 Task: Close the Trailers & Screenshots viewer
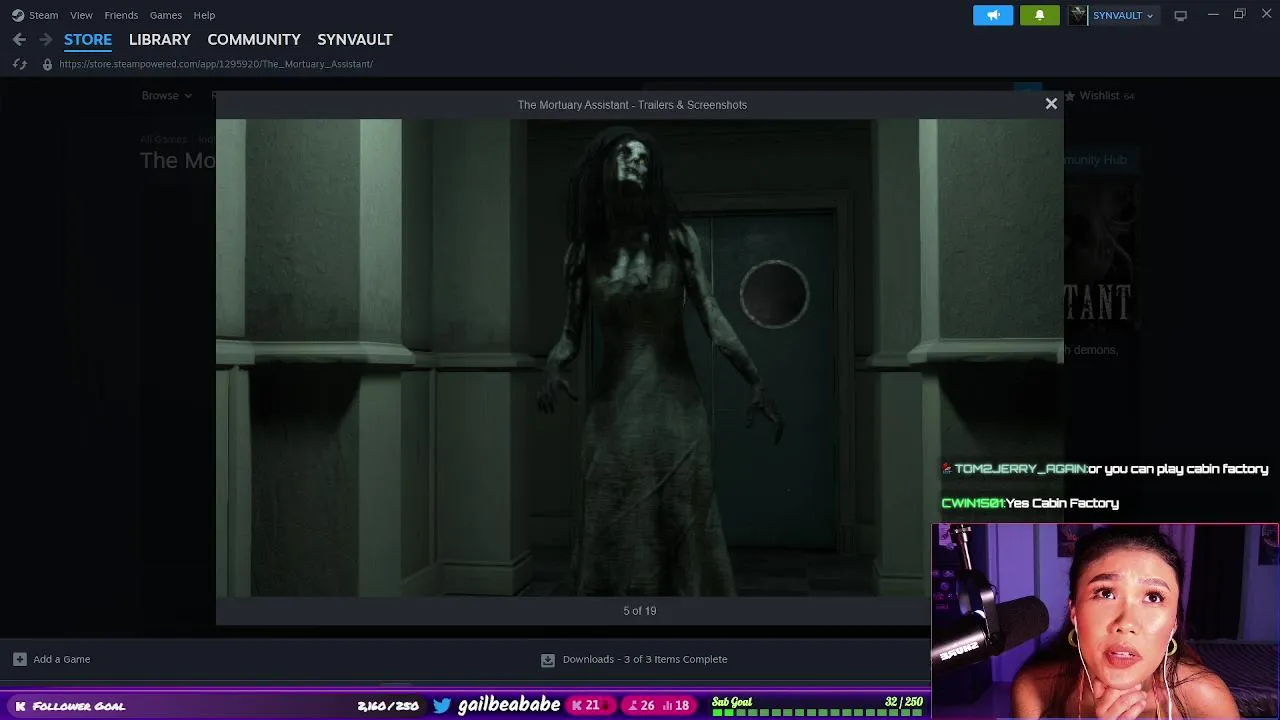pyautogui.click(x=1051, y=104)
